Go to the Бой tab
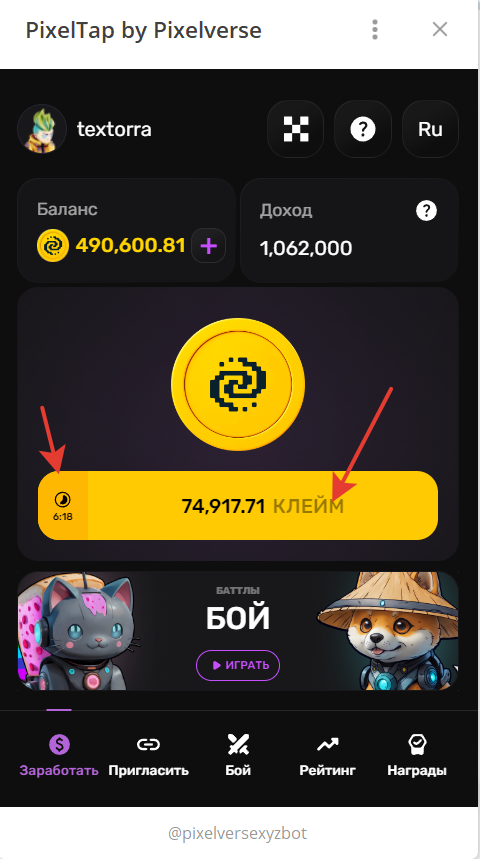Screen dimensions: 480x859 point(238,756)
